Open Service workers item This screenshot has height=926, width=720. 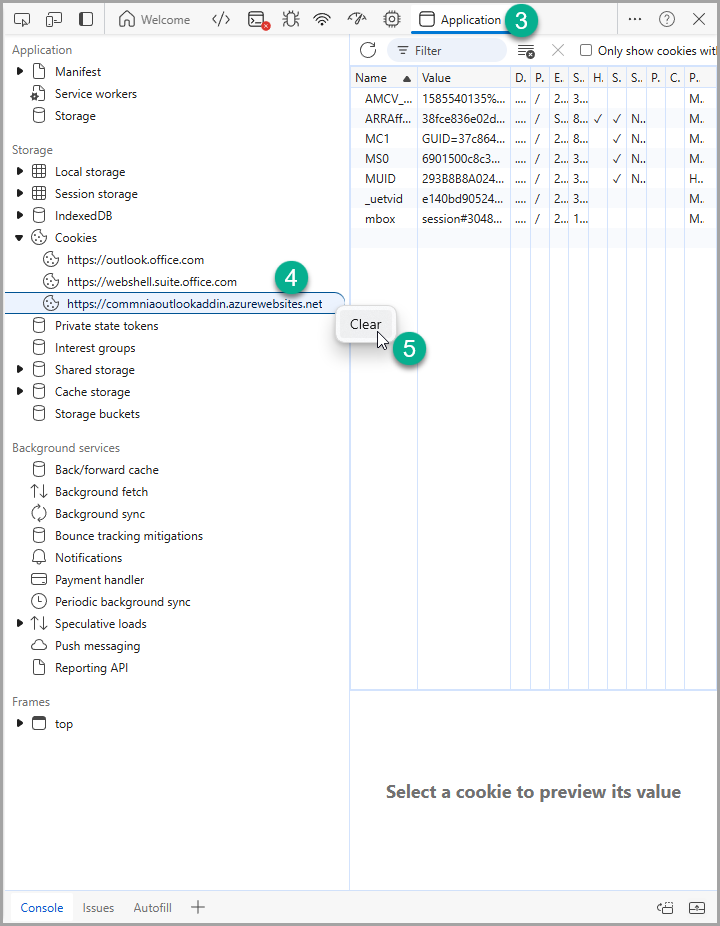coord(96,93)
